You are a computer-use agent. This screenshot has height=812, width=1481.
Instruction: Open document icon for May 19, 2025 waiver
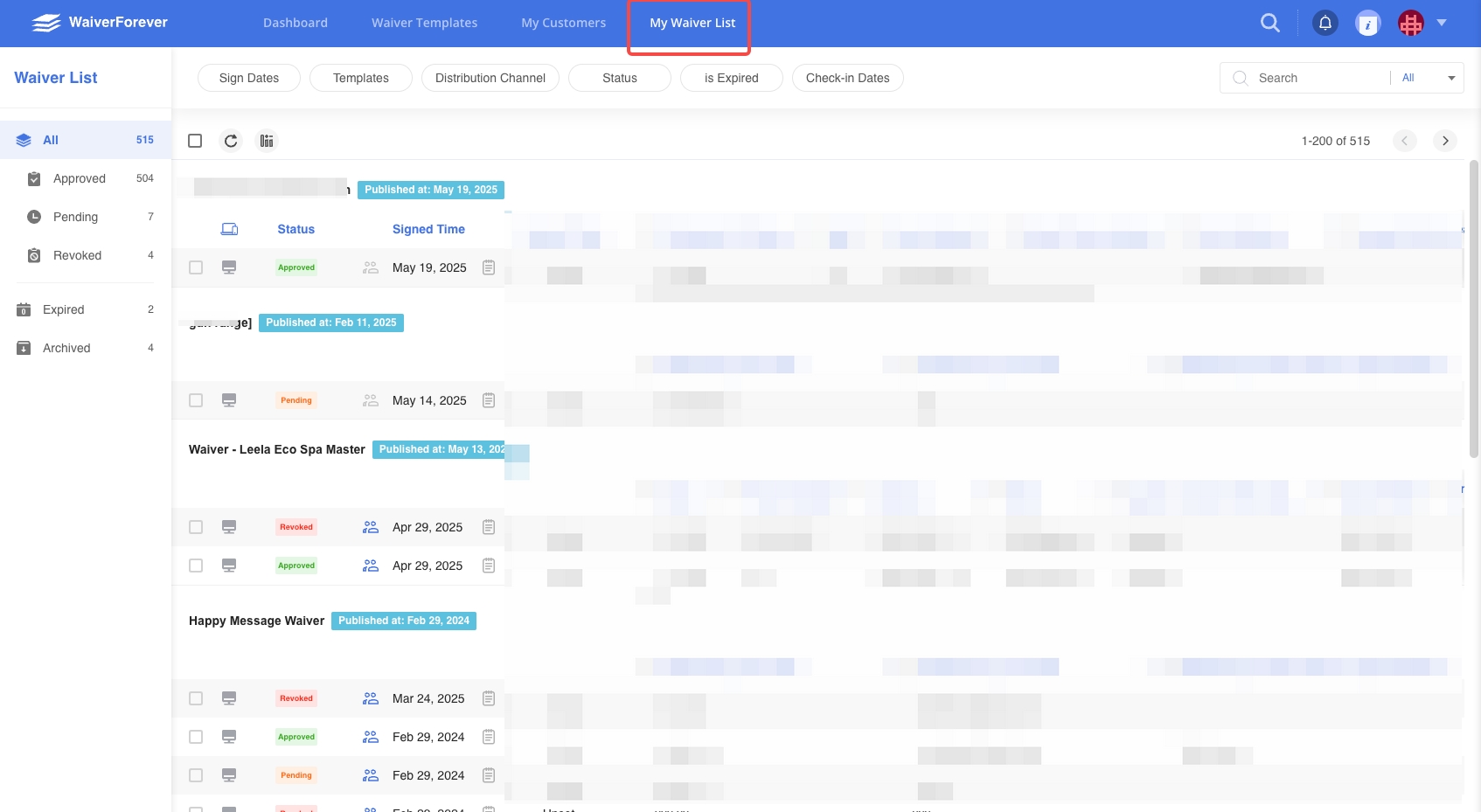click(489, 267)
